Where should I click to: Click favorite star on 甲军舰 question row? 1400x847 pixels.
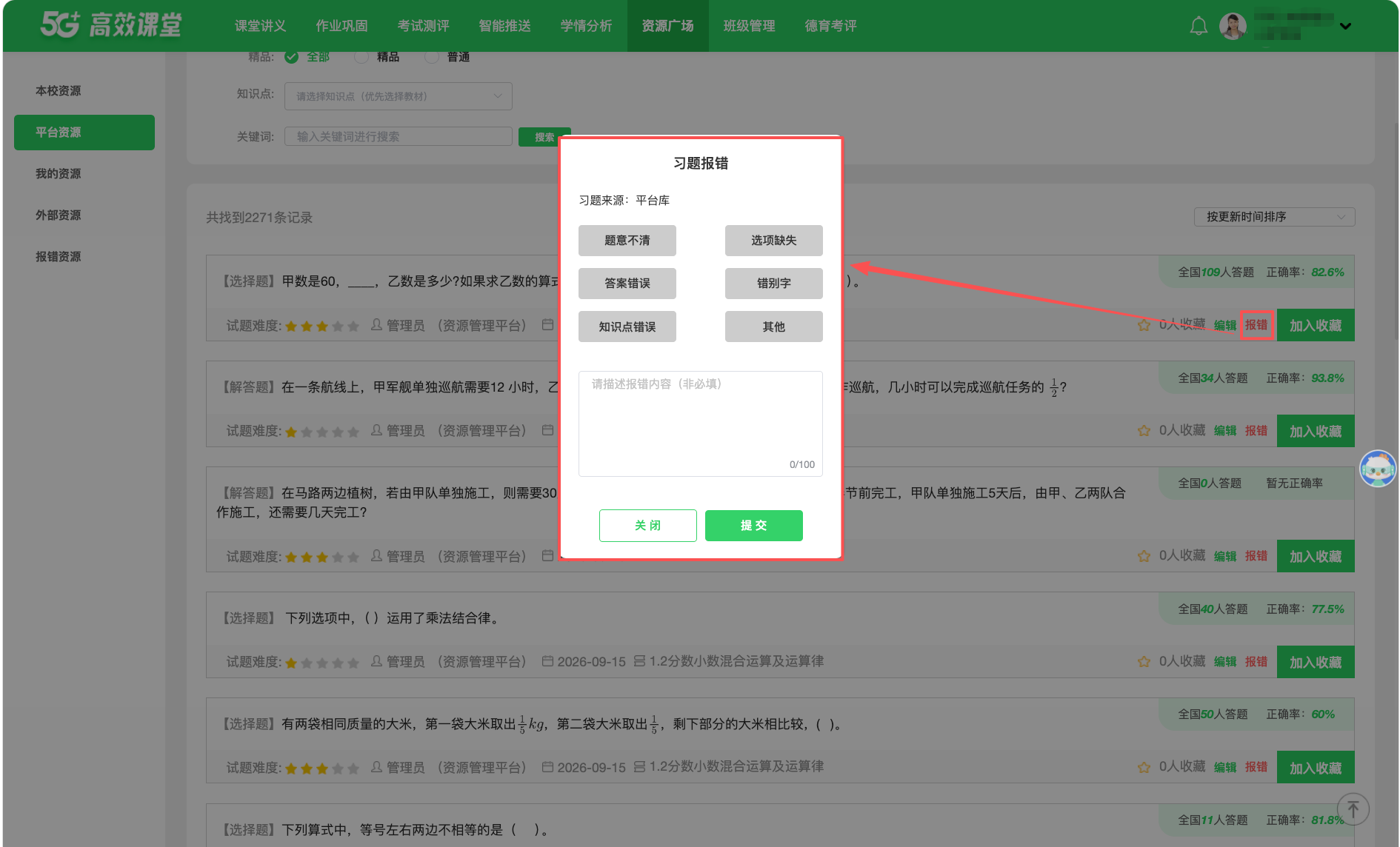pyautogui.click(x=1144, y=431)
